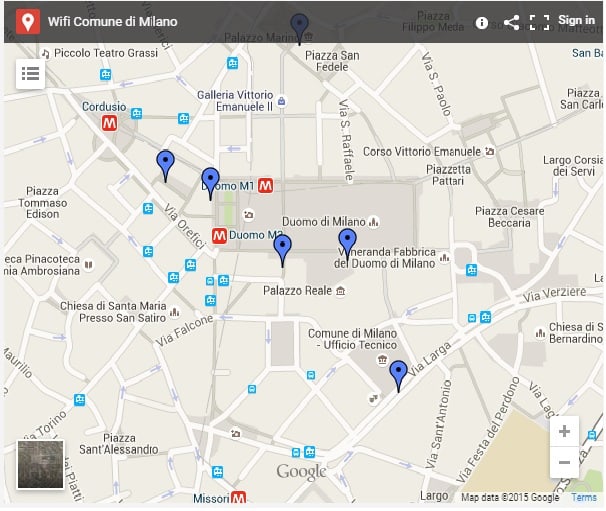Zoom in with the plus button
The height and width of the screenshot is (511, 606).
point(564,431)
